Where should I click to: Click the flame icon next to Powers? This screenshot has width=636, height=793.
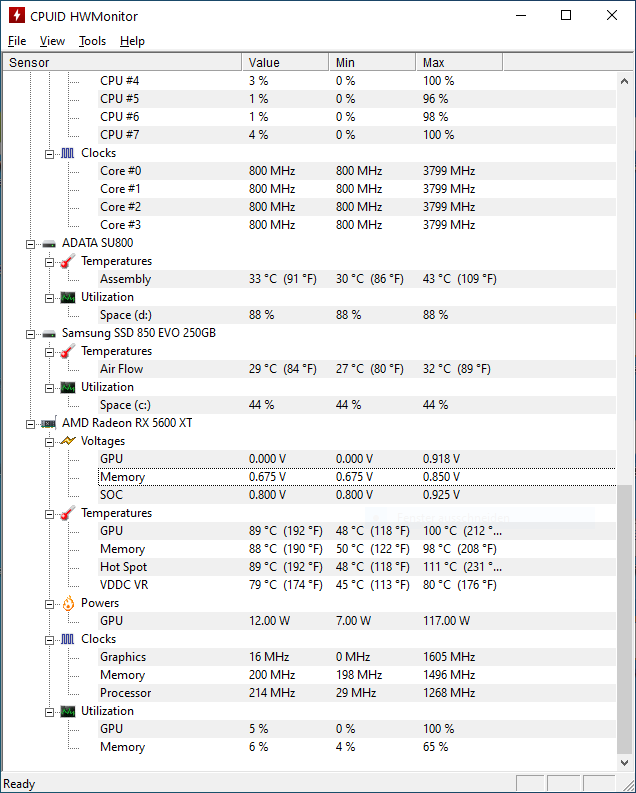pos(68,603)
